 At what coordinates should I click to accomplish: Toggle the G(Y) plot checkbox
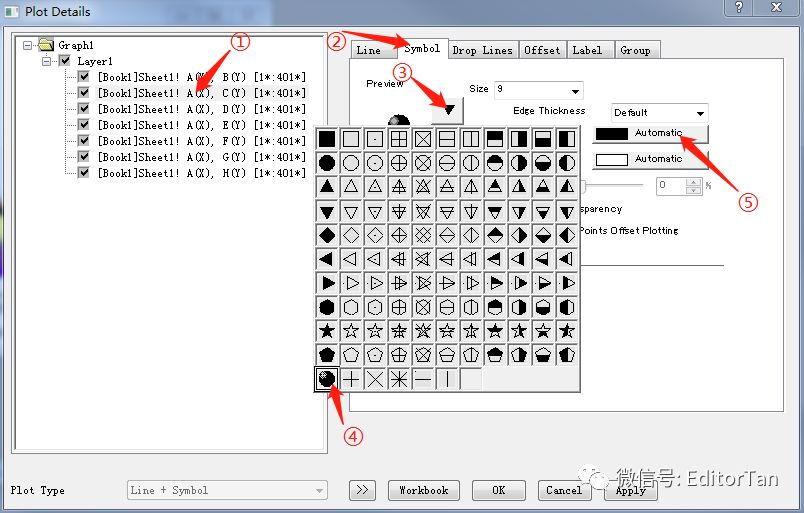pyautogui.click(x=84, y=156)
